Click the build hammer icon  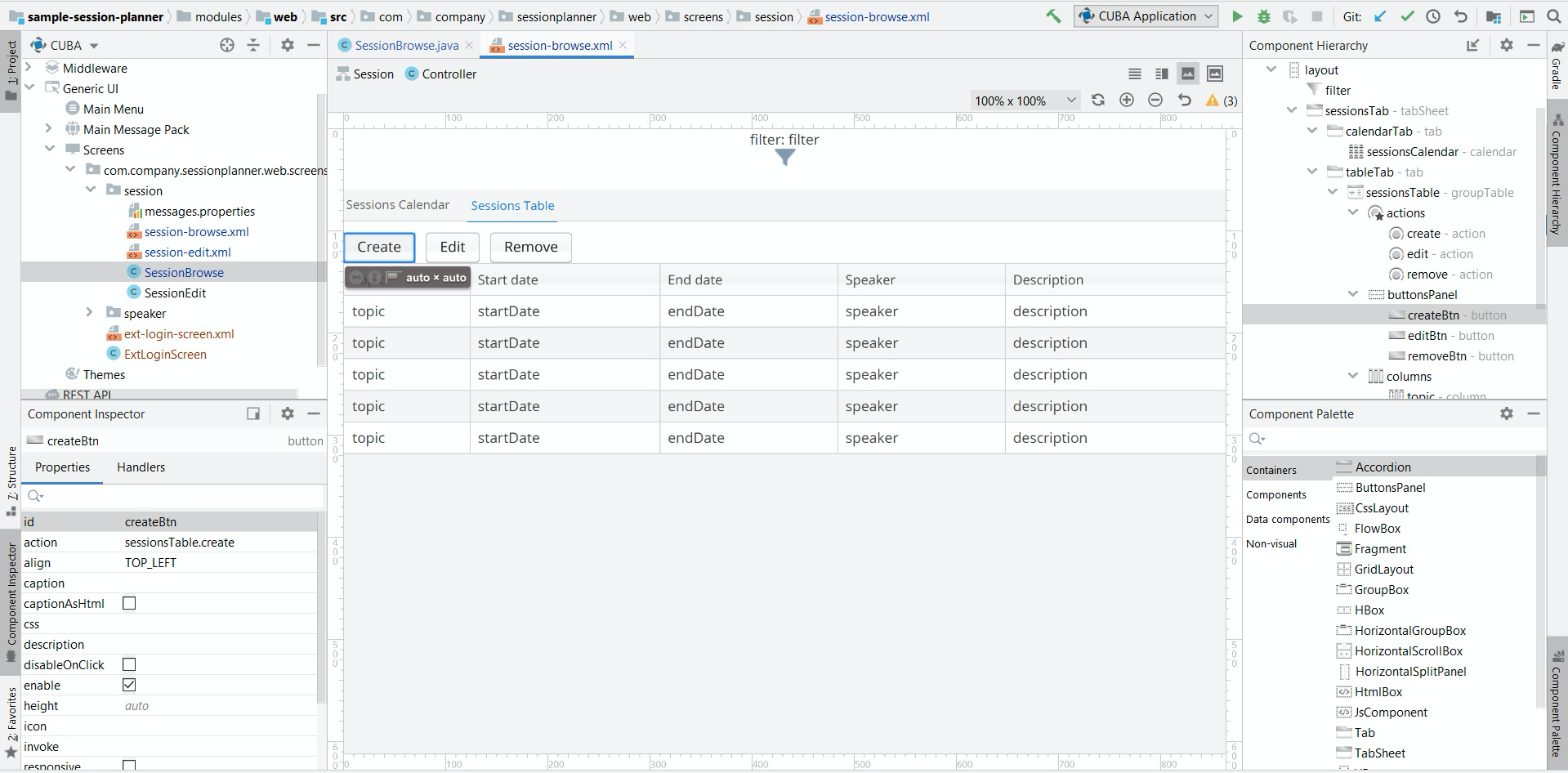pos(1054,16)
